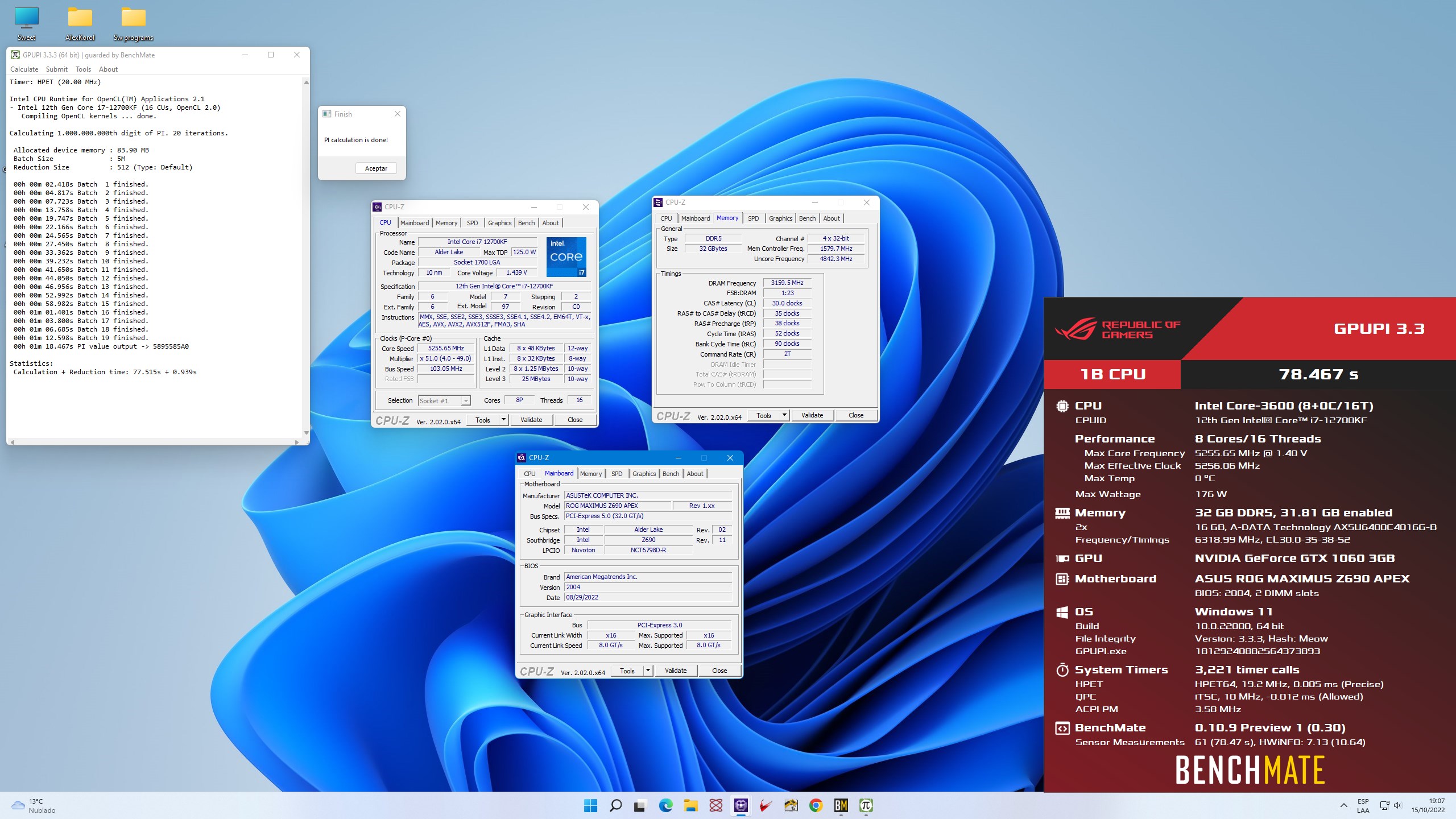
Task: Open Socket #1 selection dropdown
Action: click(444, 401)
